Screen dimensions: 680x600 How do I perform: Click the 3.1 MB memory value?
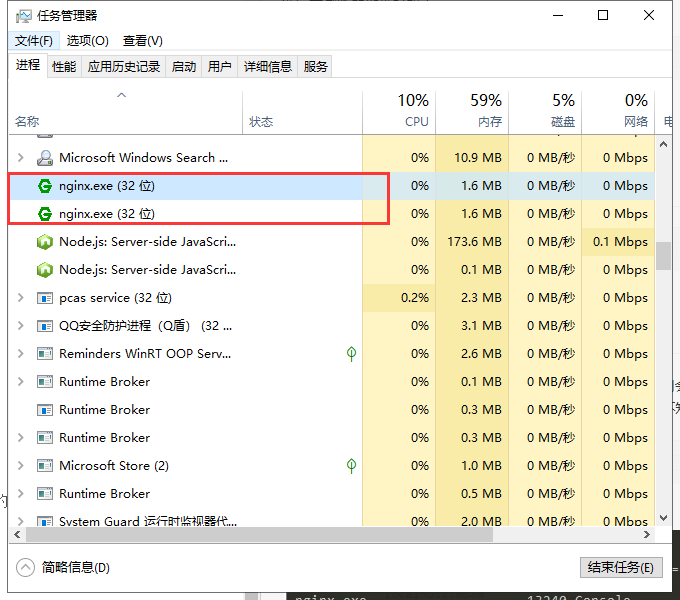(481, 326)
